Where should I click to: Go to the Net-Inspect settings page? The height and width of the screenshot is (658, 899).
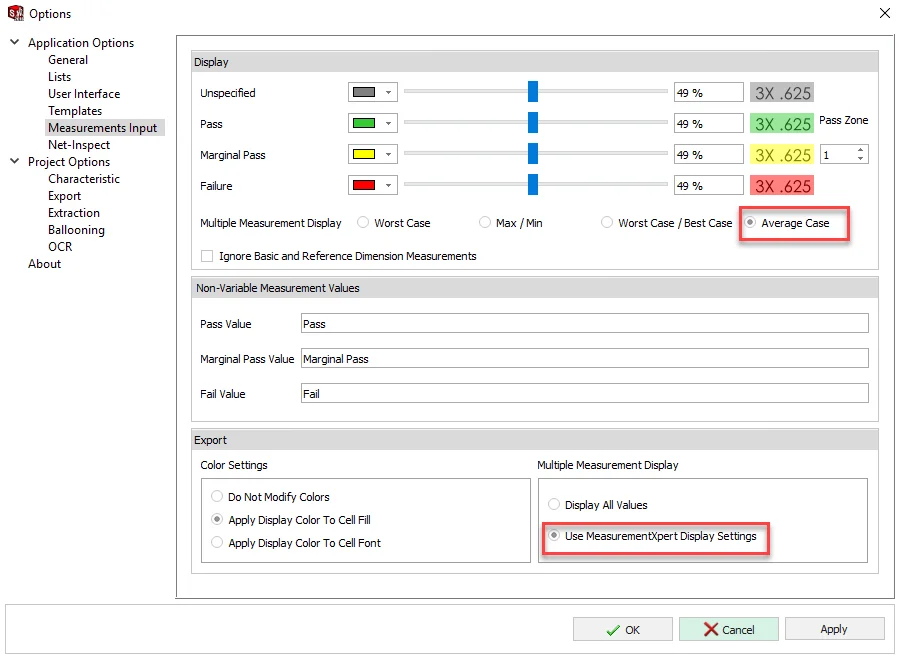(79, 145)
